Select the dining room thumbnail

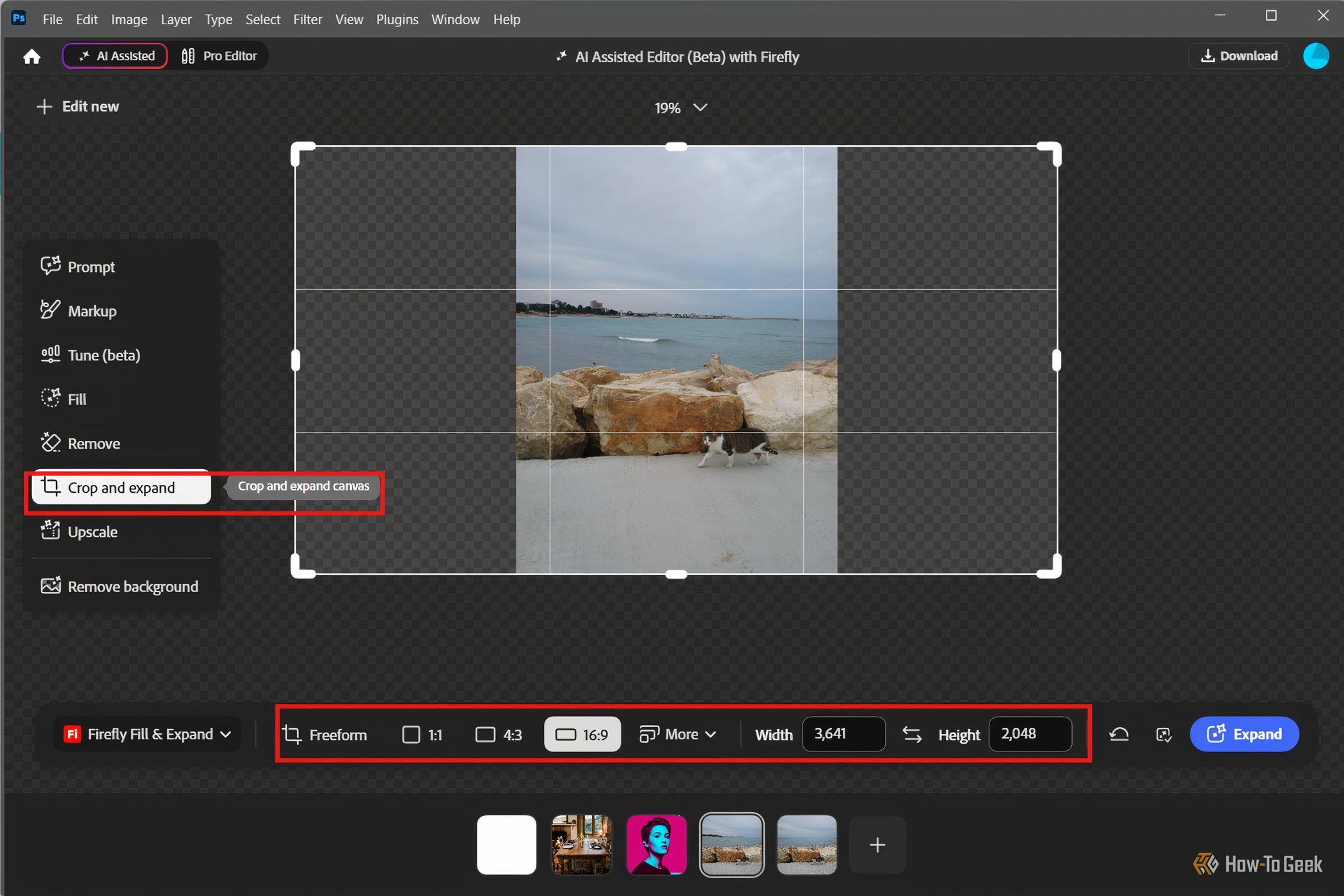pyautogui.click(x=581, y=845)
